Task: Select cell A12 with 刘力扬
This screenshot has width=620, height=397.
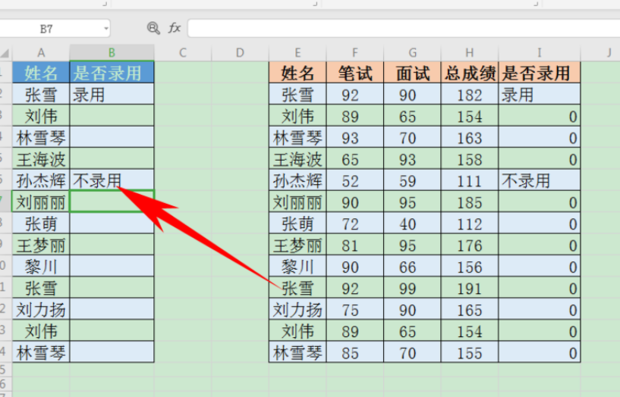Action: point(41,309)
